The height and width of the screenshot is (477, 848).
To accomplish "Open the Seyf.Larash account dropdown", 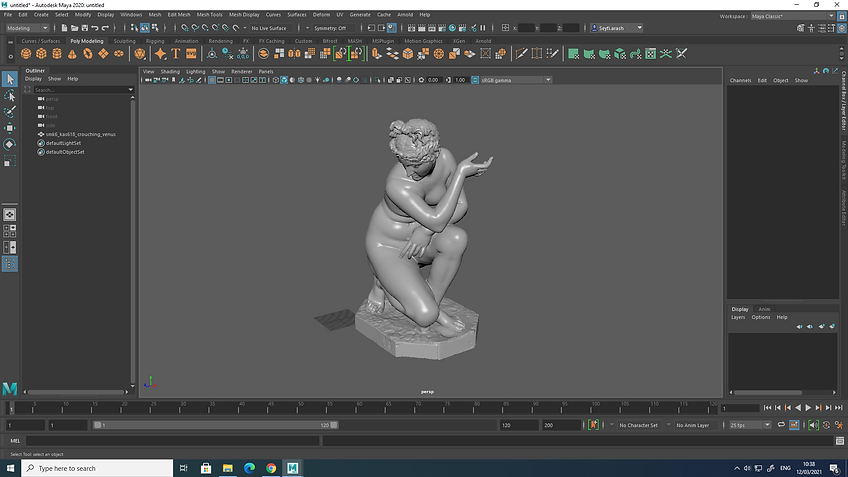I will (x=617, y=28).
